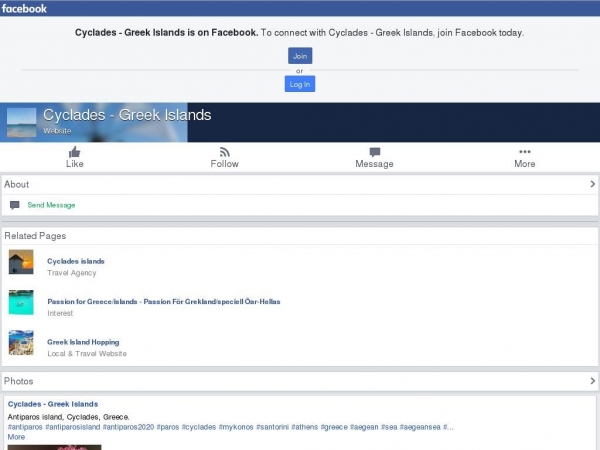The image size is (600, 450).
Task: Click the Like label
Action: tap(75, 164)
